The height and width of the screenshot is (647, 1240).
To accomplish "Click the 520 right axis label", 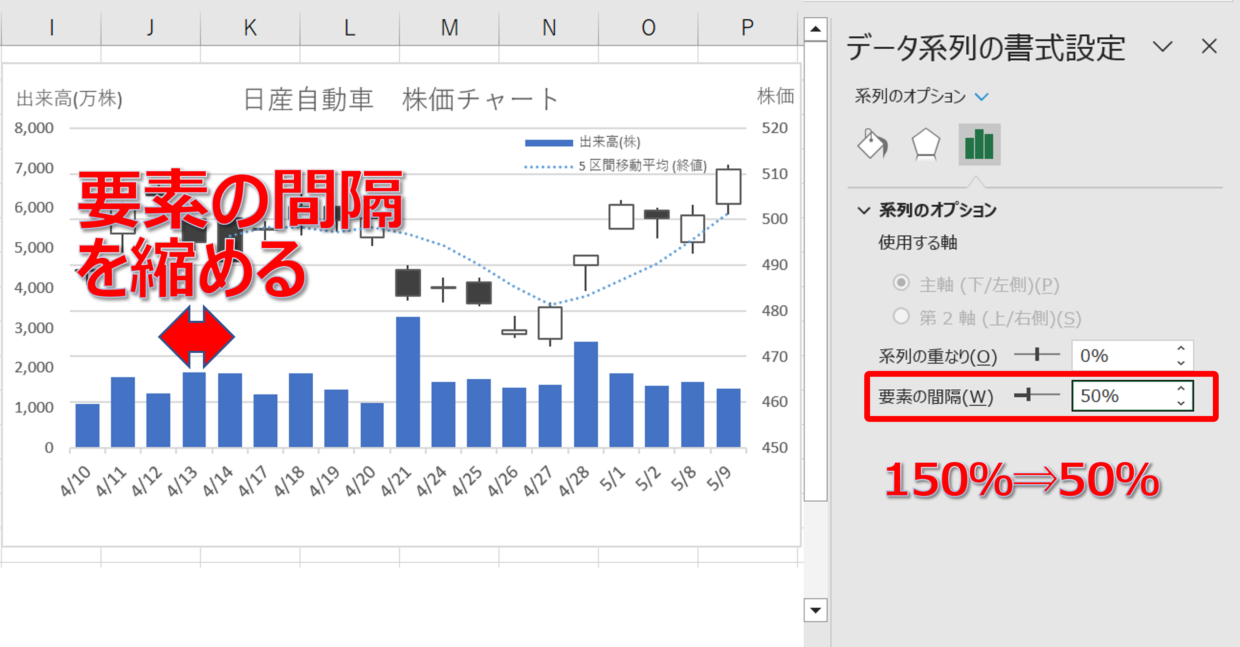I will (775, 128).
